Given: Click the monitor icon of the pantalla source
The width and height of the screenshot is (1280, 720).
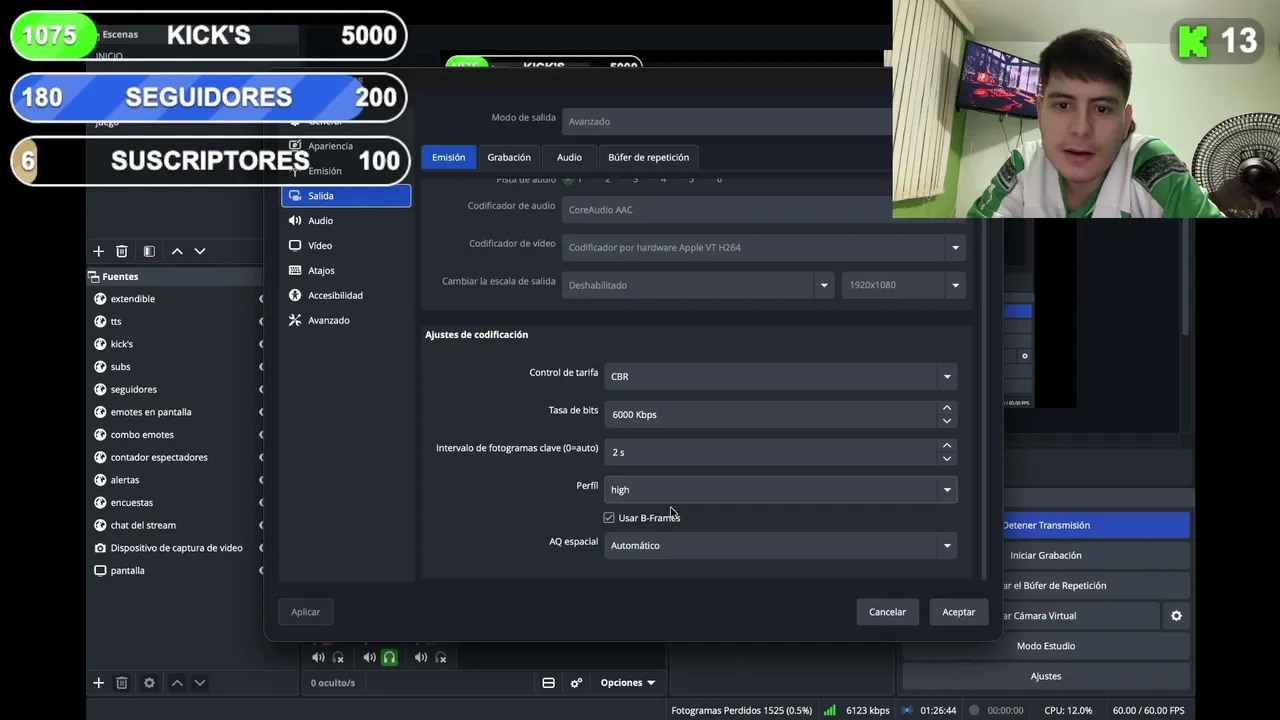Looking at the screenshot, I should click(x=100, y=570).
